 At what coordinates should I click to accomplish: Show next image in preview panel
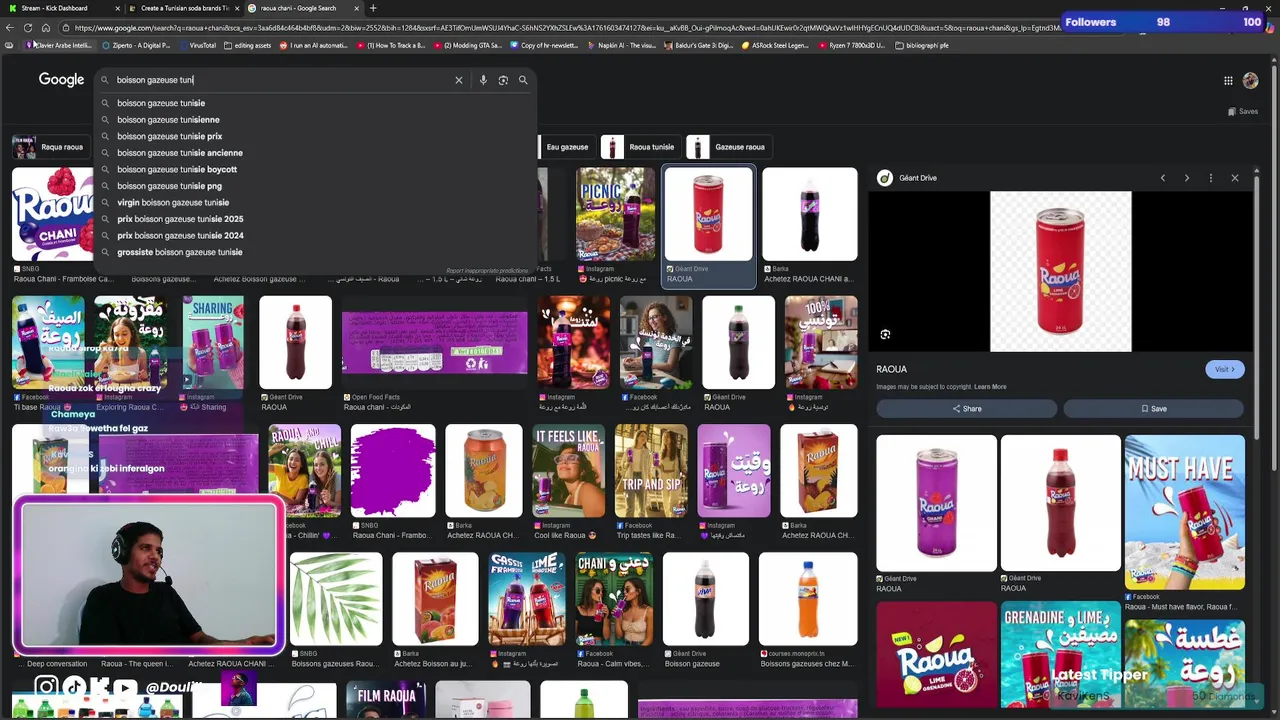point(1187,178)
